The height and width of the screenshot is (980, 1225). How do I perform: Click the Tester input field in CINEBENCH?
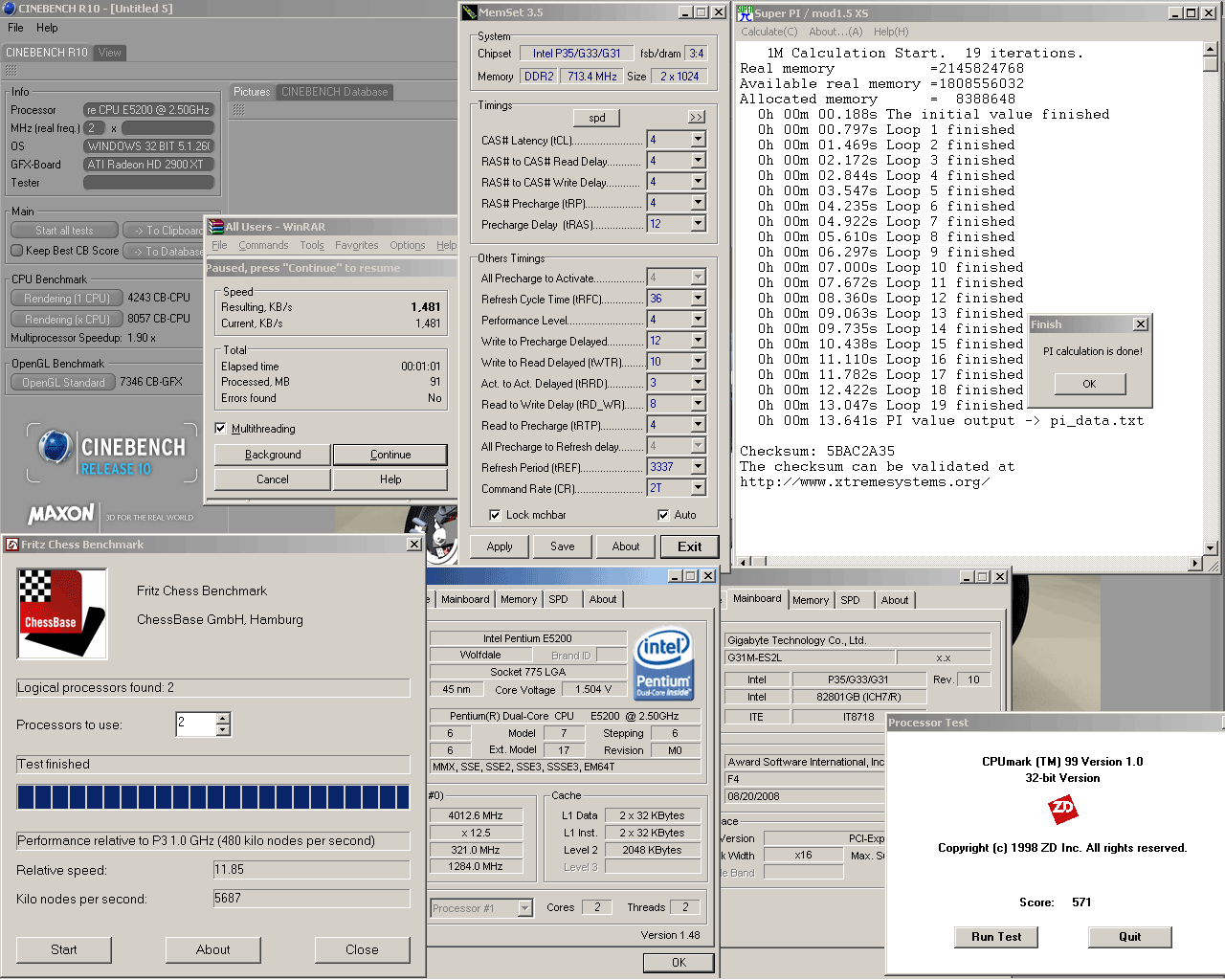(148, 183)
